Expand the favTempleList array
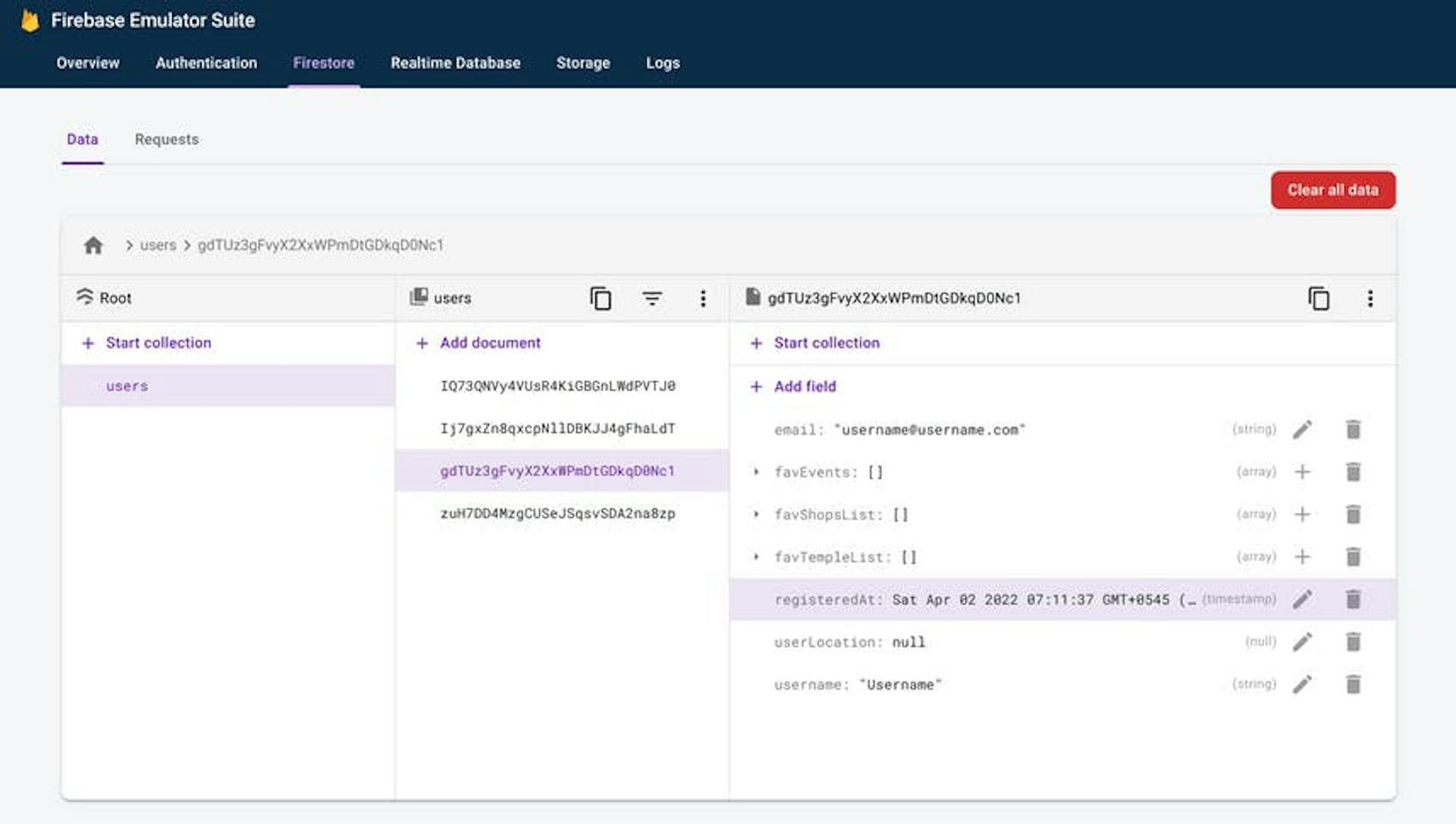This screenshot has height=824, width=1456. coord(756,557)
